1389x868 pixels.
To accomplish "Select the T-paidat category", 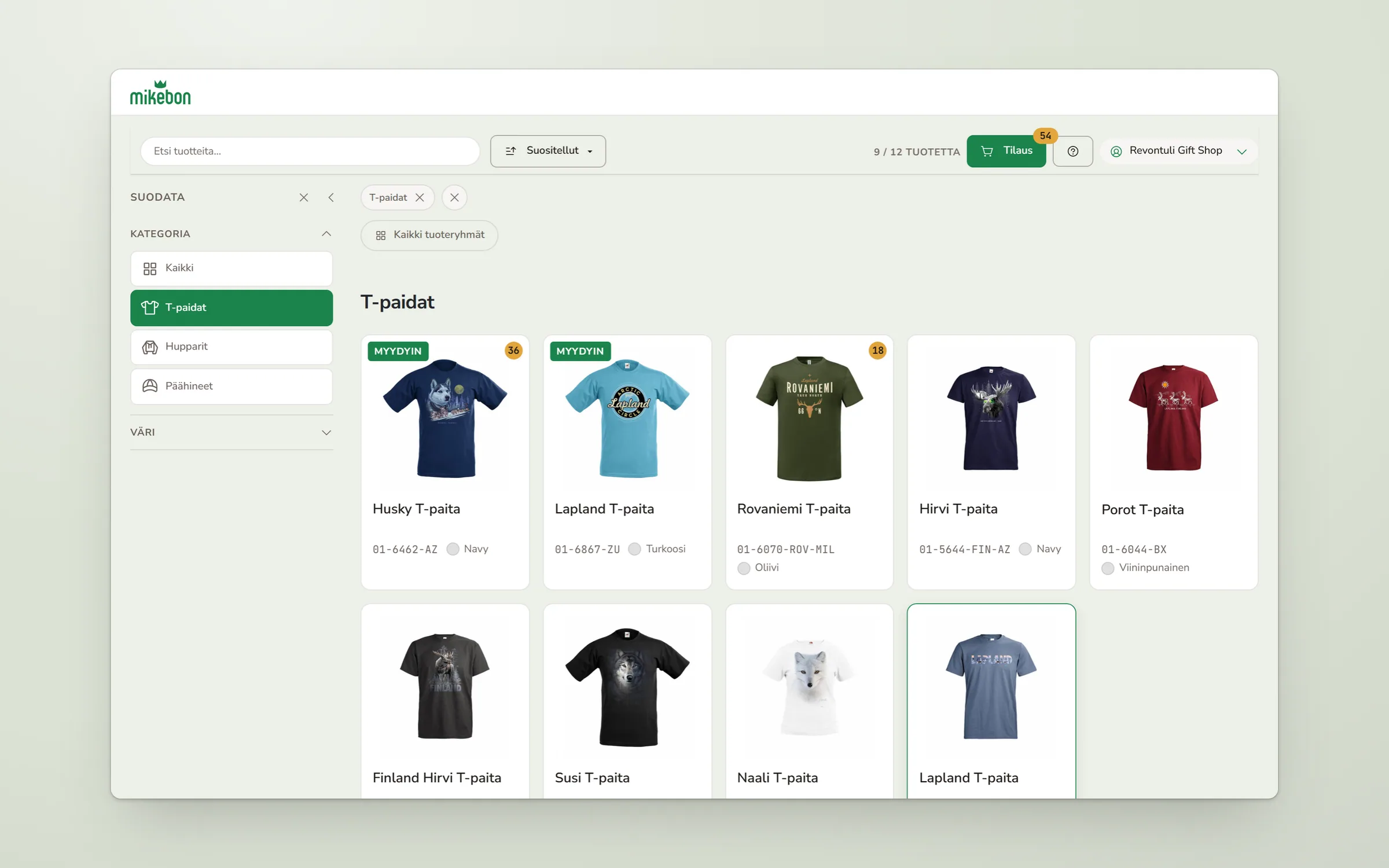I will click(x=231, y=308).
